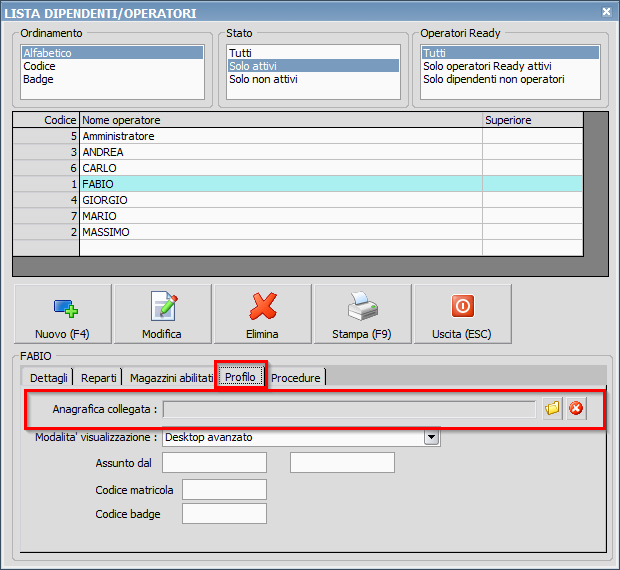
Task: Choose Badge sort order
Action: click(x=112, y=79)
